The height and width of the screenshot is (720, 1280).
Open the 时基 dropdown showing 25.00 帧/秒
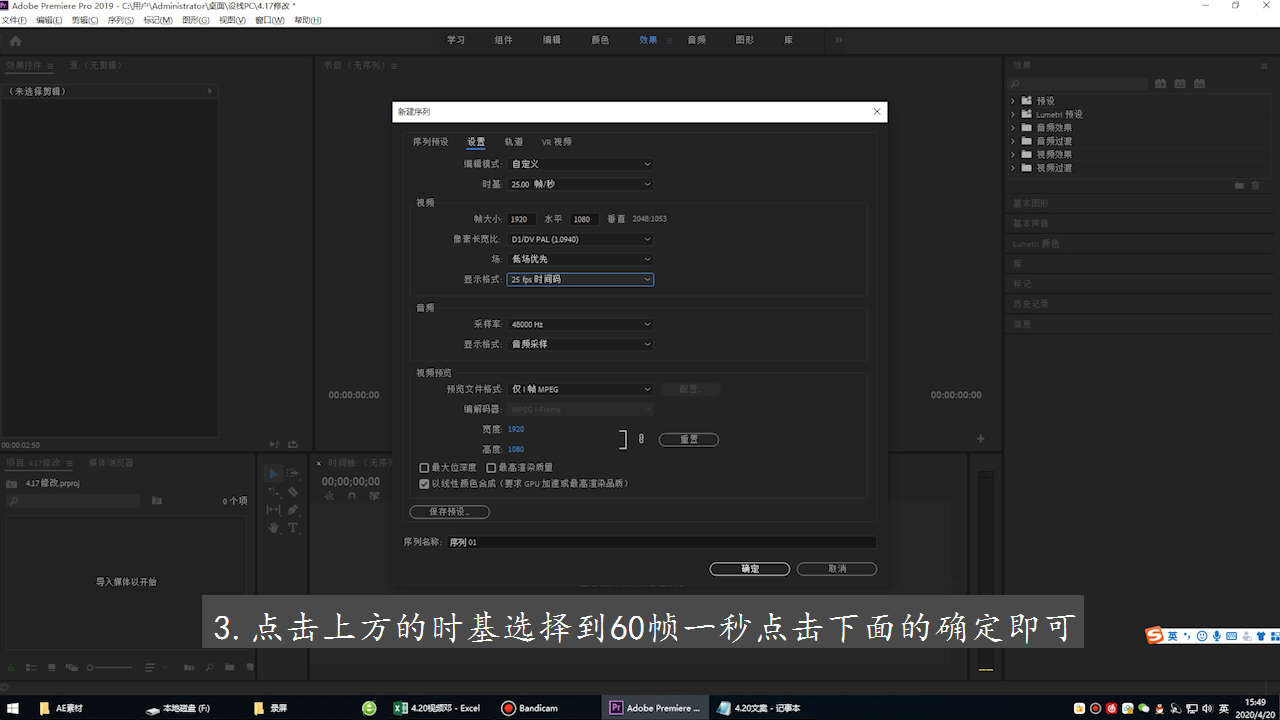tap(581, 184)
